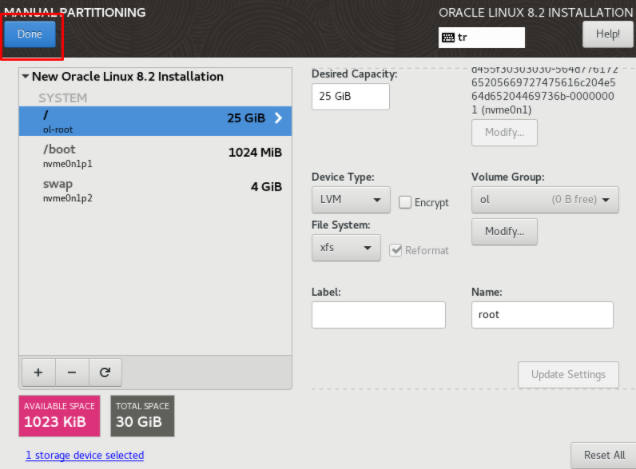Open the Volume Group ol dropdown

(545, 200)
